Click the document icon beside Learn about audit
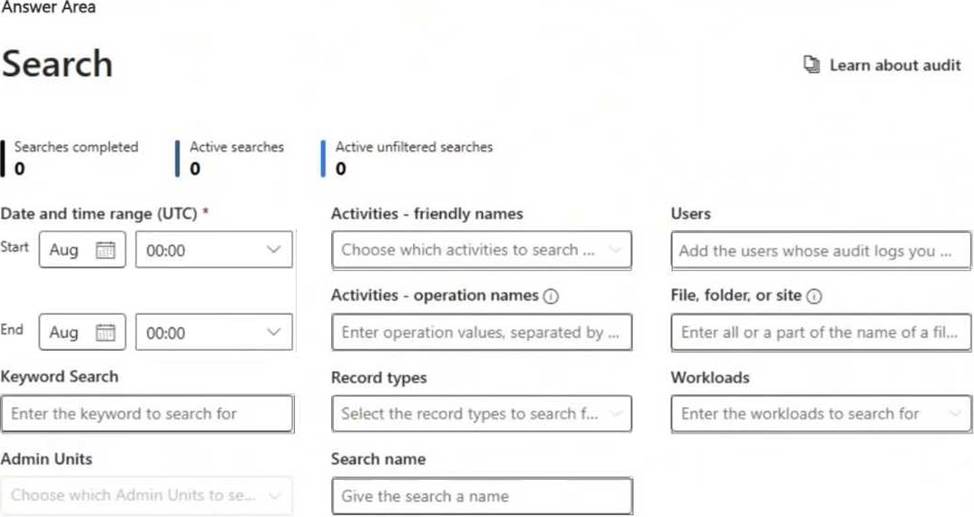This screenshot has height=517, width=974. coord(812,65)
